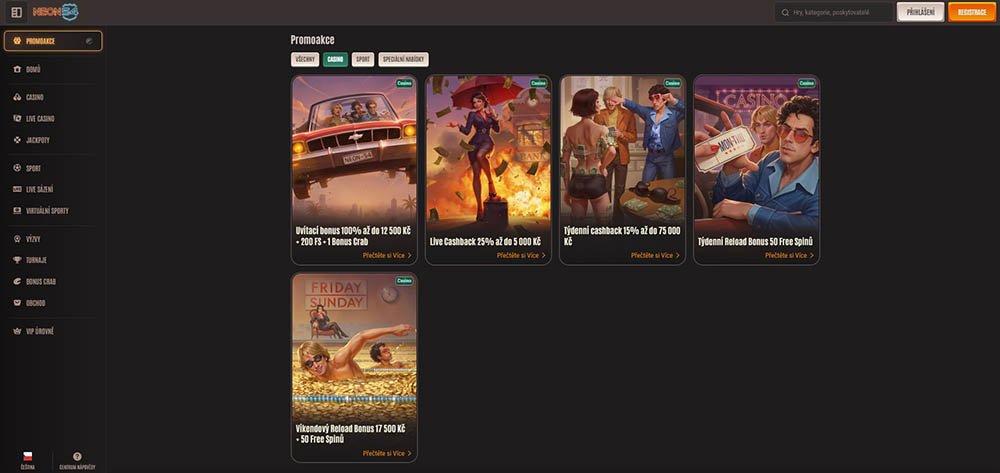Go to Domů in sidebar
This screenshot has height=473, width=1000.
coord(33,69)
